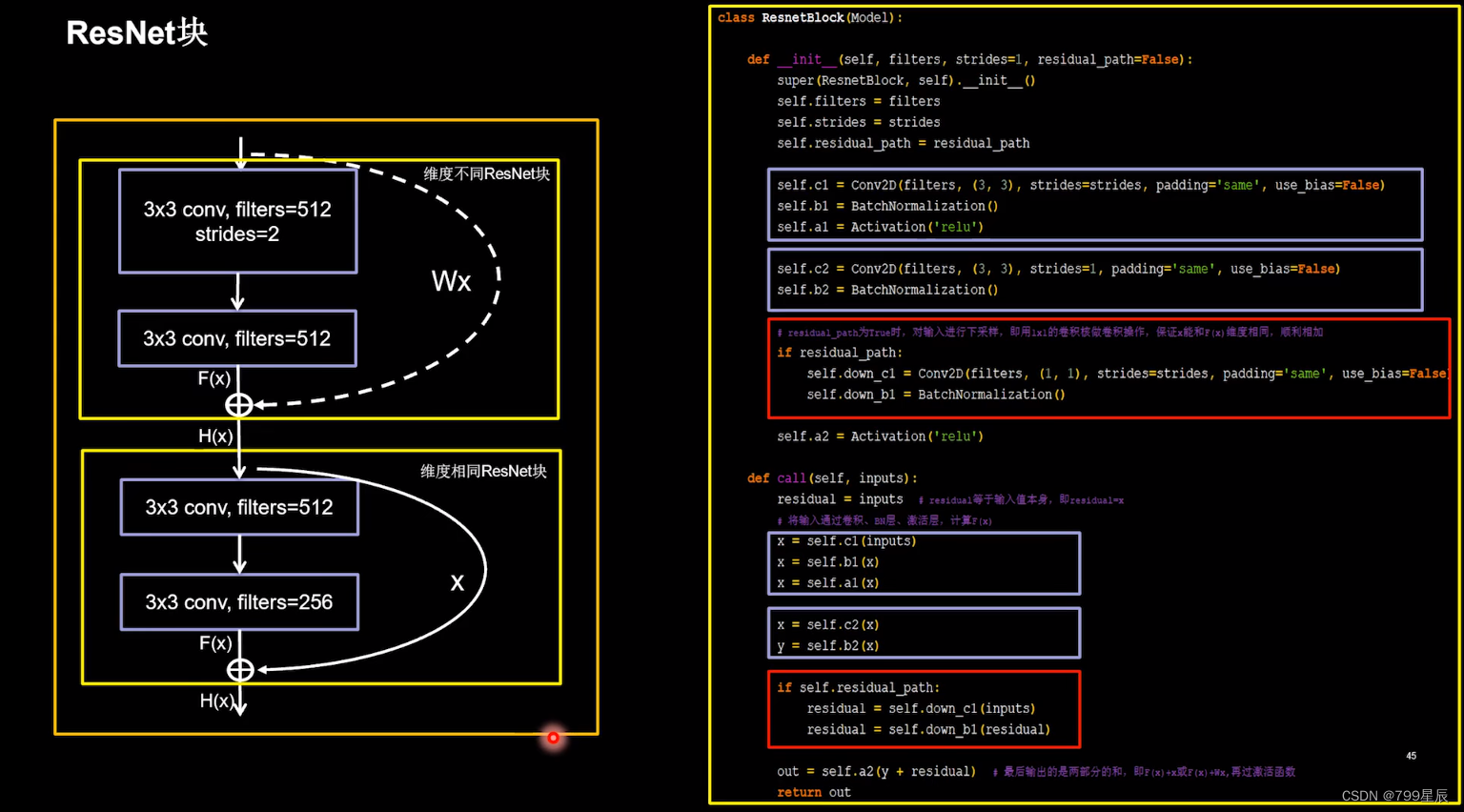Click the "self.a2 = Activation('relu')" line
Viewport: 1464px width, 812px height.
(880, 436)
